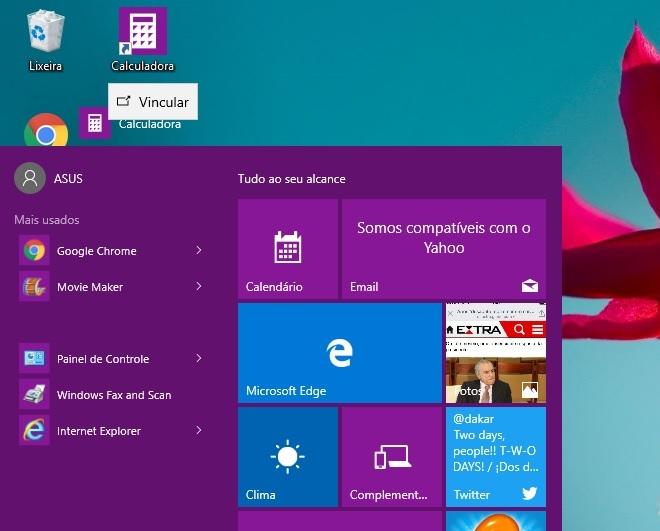Expand Internet Explorer jump list arrow
Image resolution: width=660 pixels, height=531 pixels.
click(x=199, y=430)
